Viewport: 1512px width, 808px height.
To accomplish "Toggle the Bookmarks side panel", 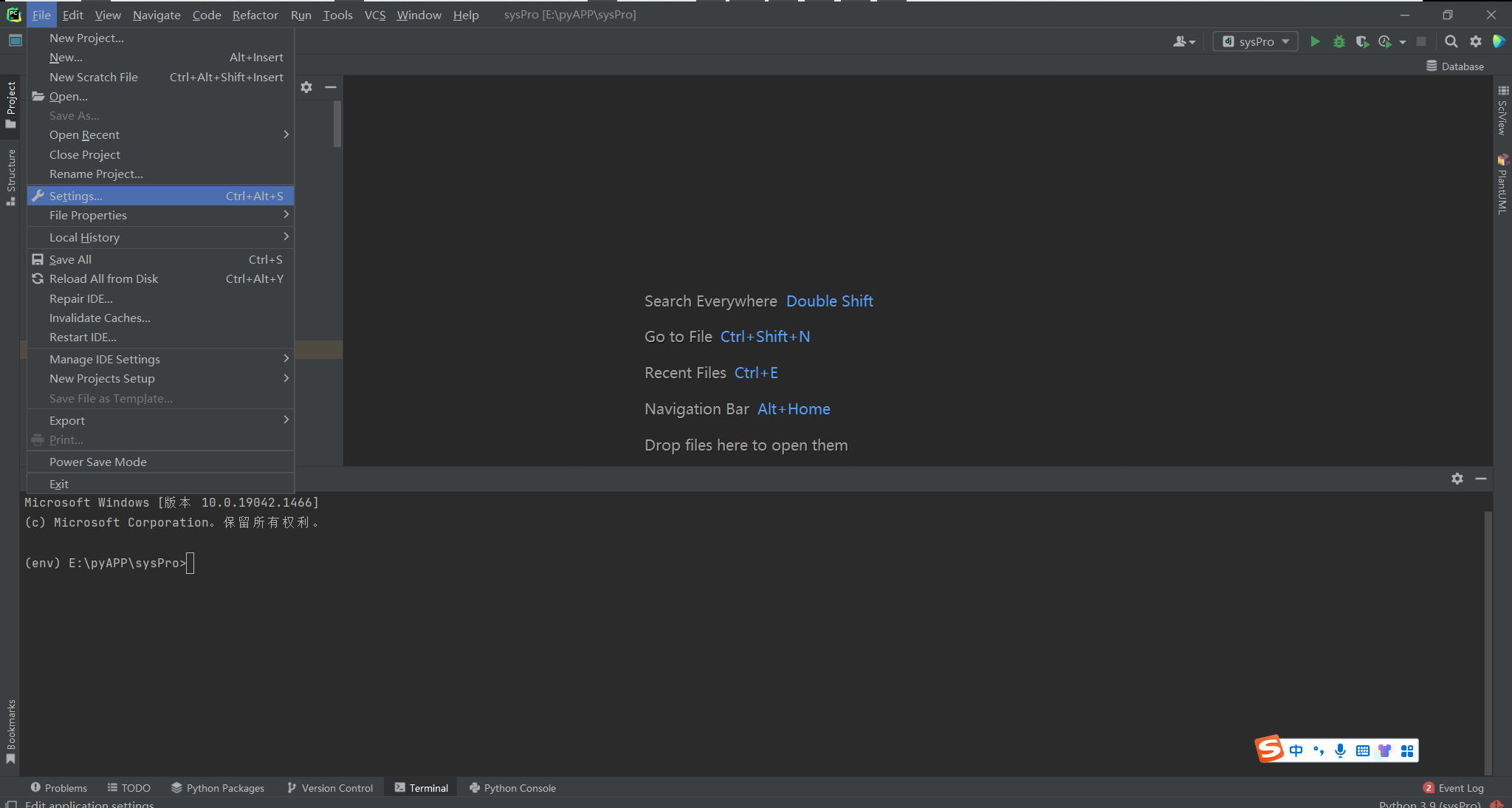I will coord(10,731).
